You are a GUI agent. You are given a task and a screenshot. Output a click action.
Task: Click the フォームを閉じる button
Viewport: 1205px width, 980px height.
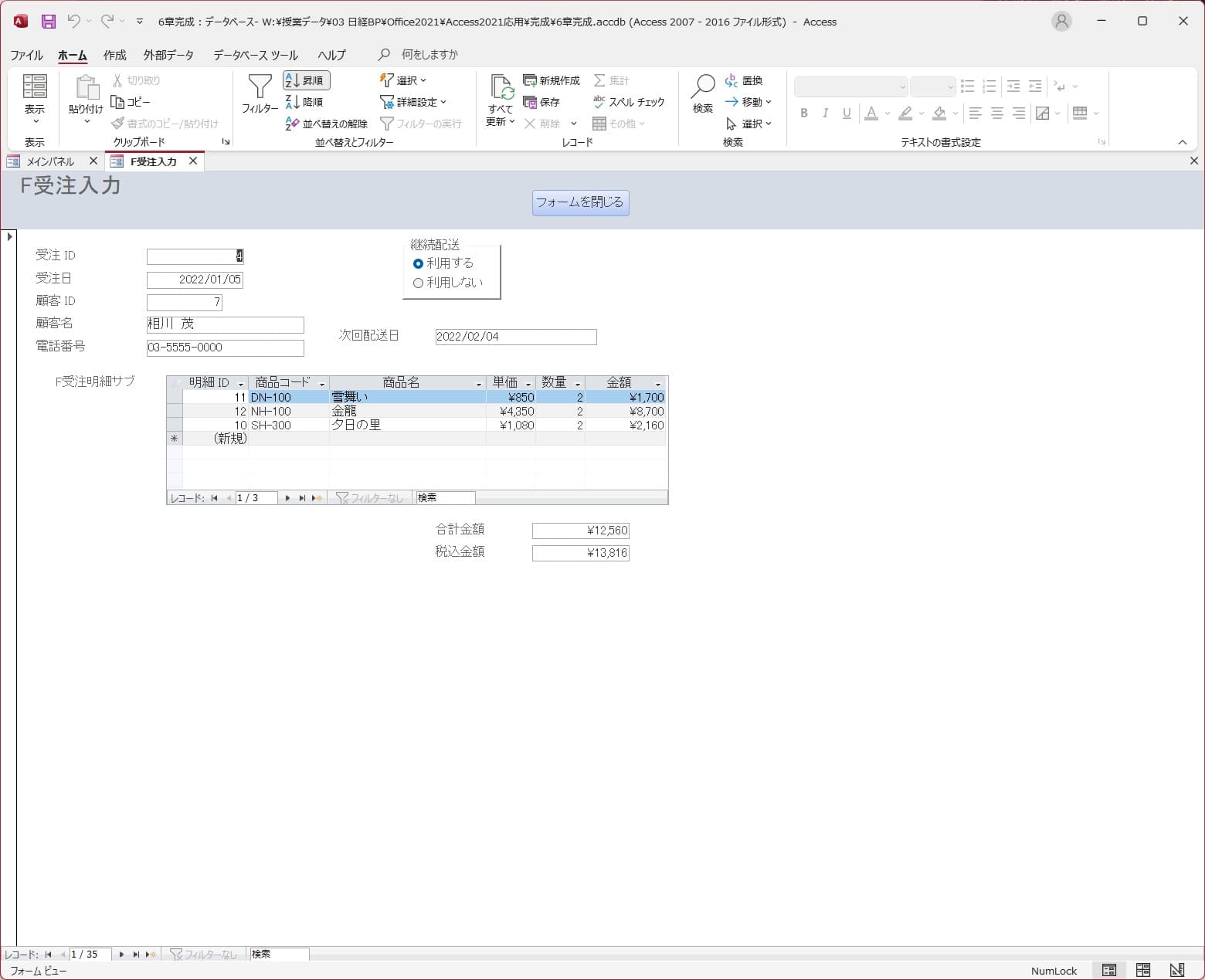[x=580, y=202]
